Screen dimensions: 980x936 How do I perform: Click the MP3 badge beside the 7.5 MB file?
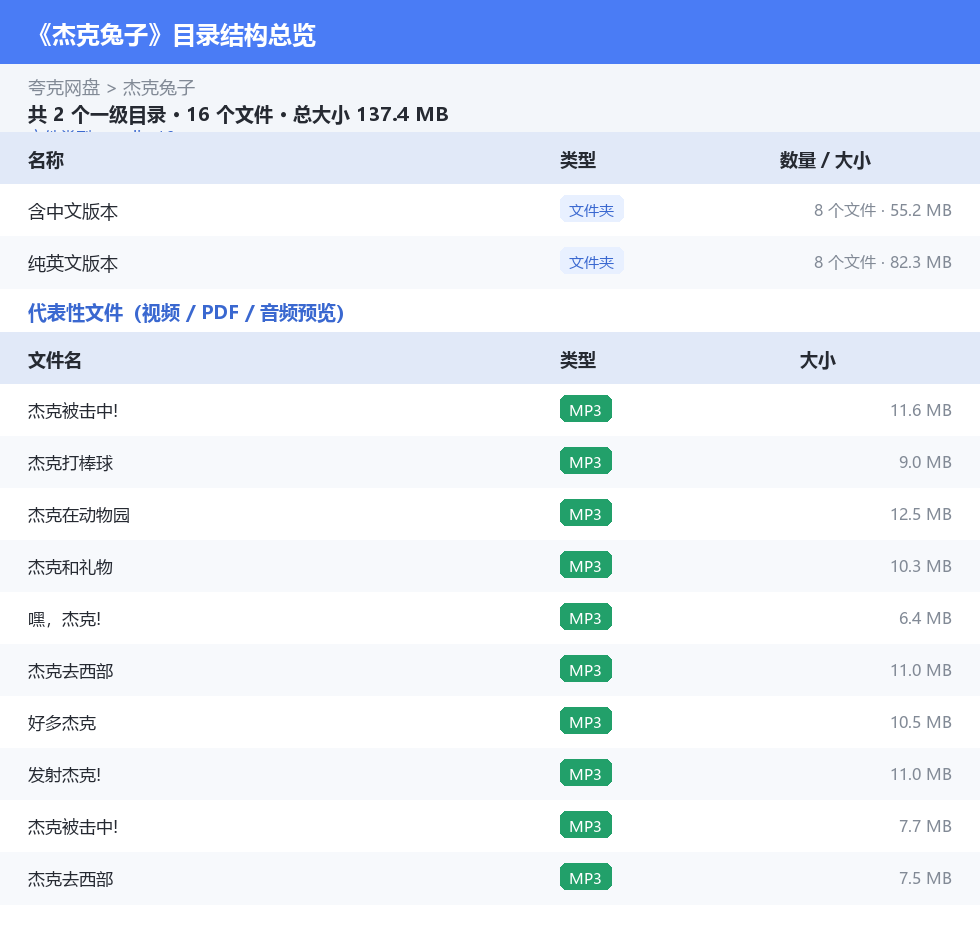click(x=586, y=877)
